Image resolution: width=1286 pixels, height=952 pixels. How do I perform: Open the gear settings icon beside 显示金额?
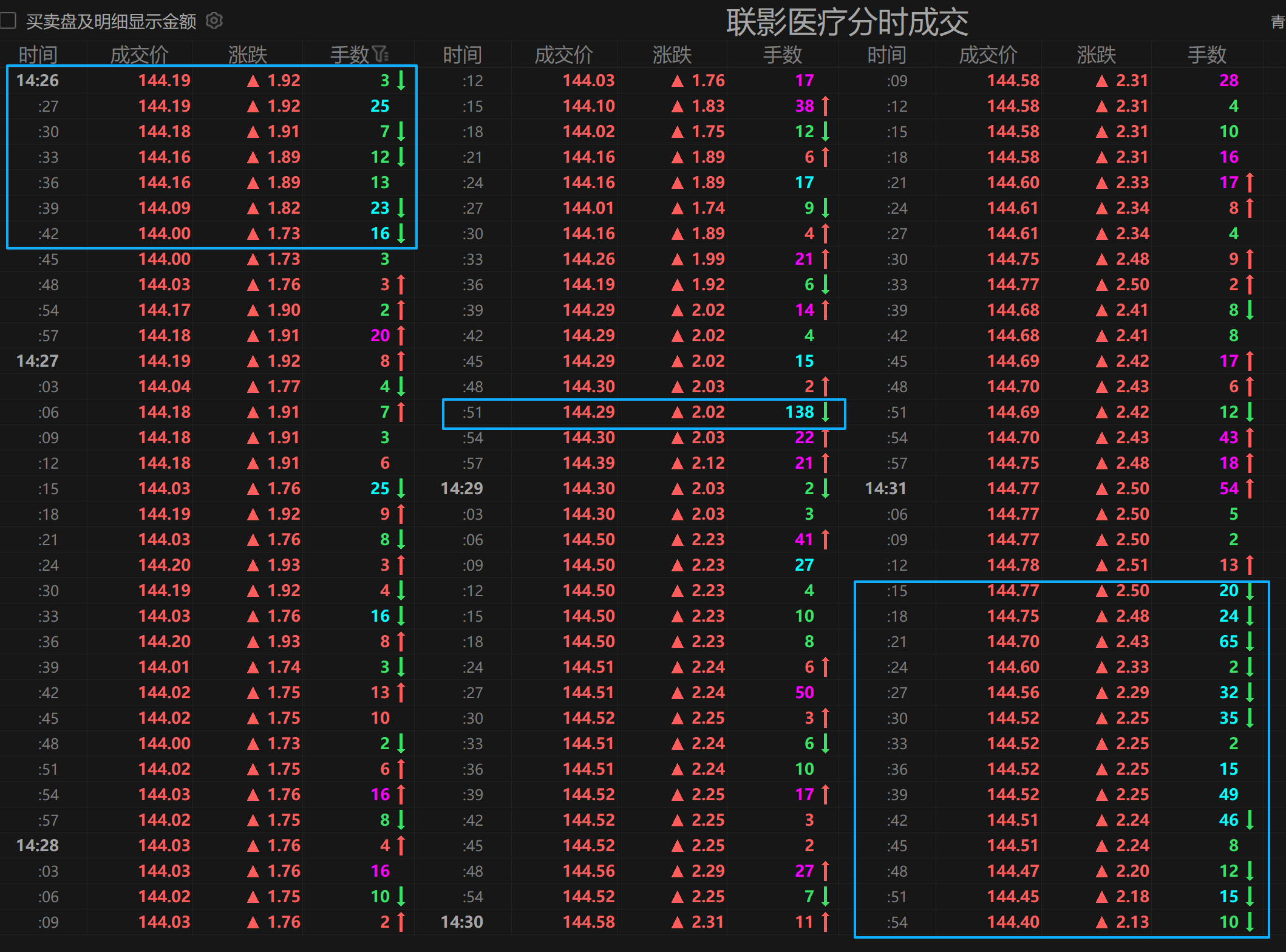pyautogui.click(x=214, y=21)
